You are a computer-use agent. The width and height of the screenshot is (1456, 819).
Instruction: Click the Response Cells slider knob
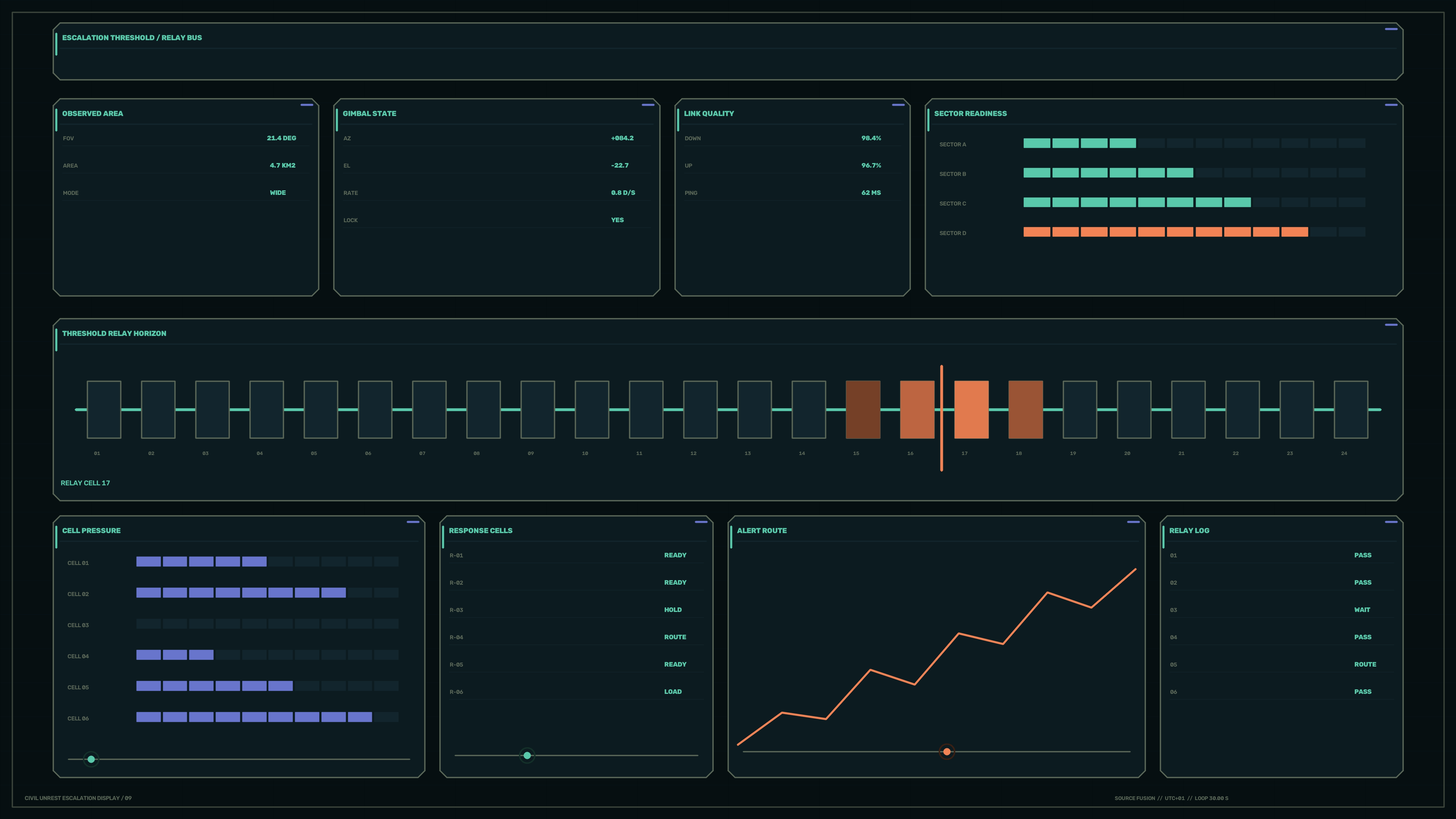point(527,755)
